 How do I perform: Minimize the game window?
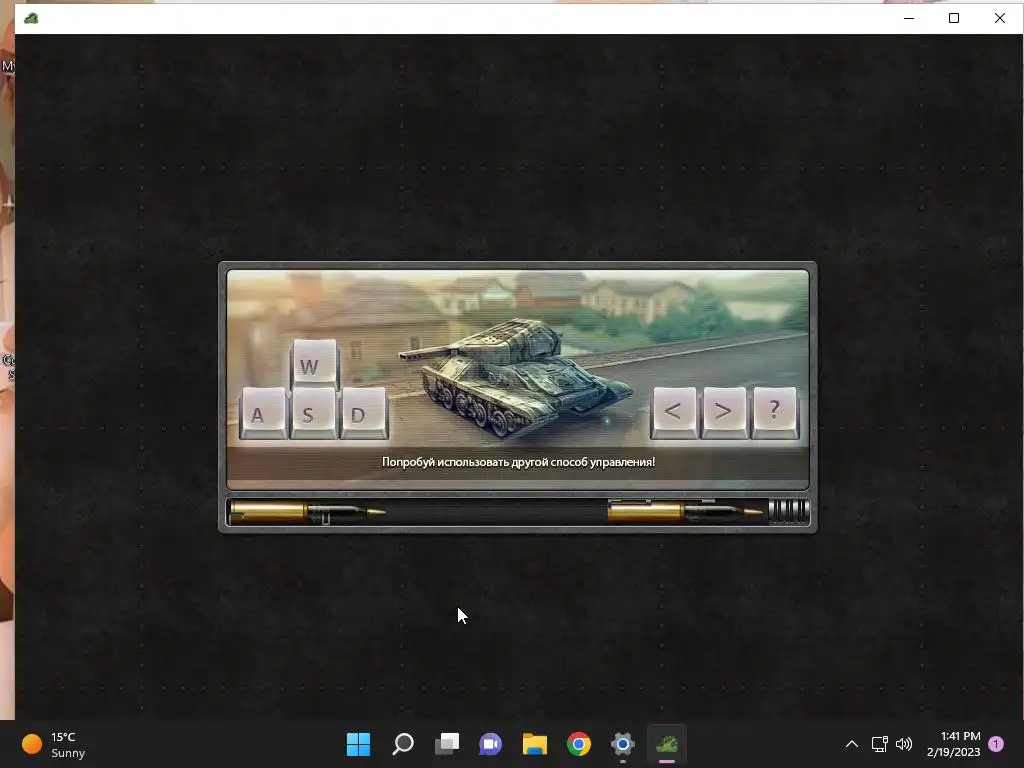(908, 18)
